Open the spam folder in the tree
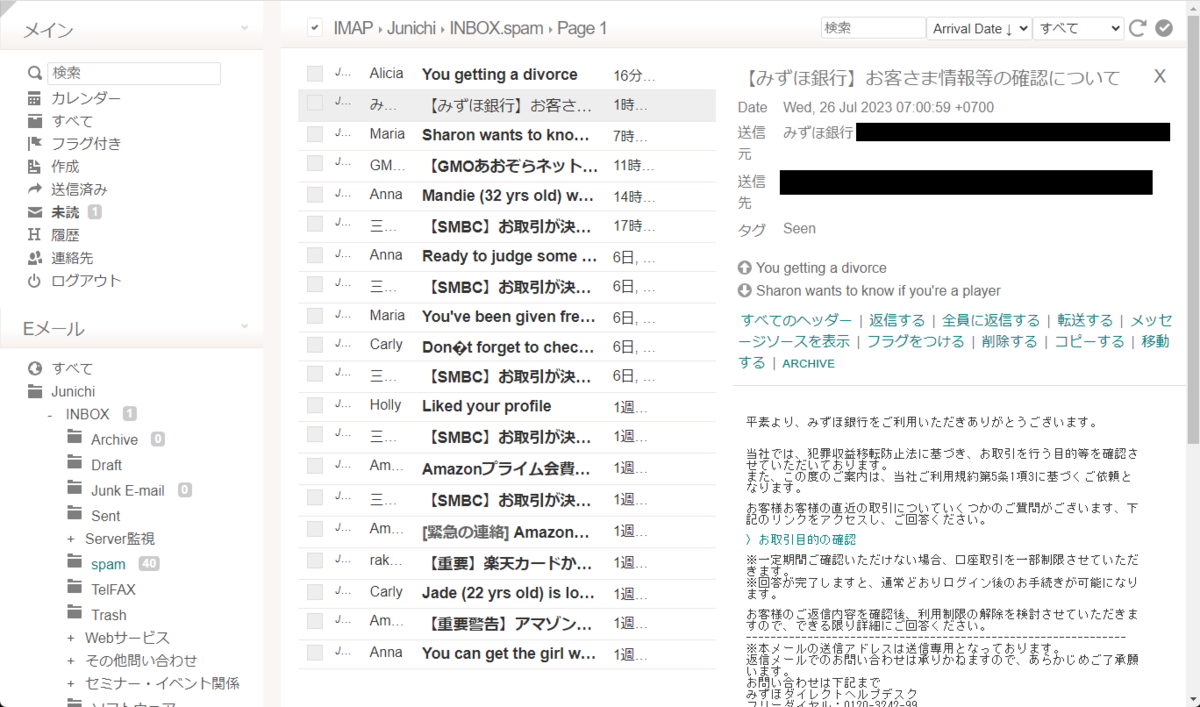Screen dimensions: 1200x707 pyautogui.click(x=108, y=564)
